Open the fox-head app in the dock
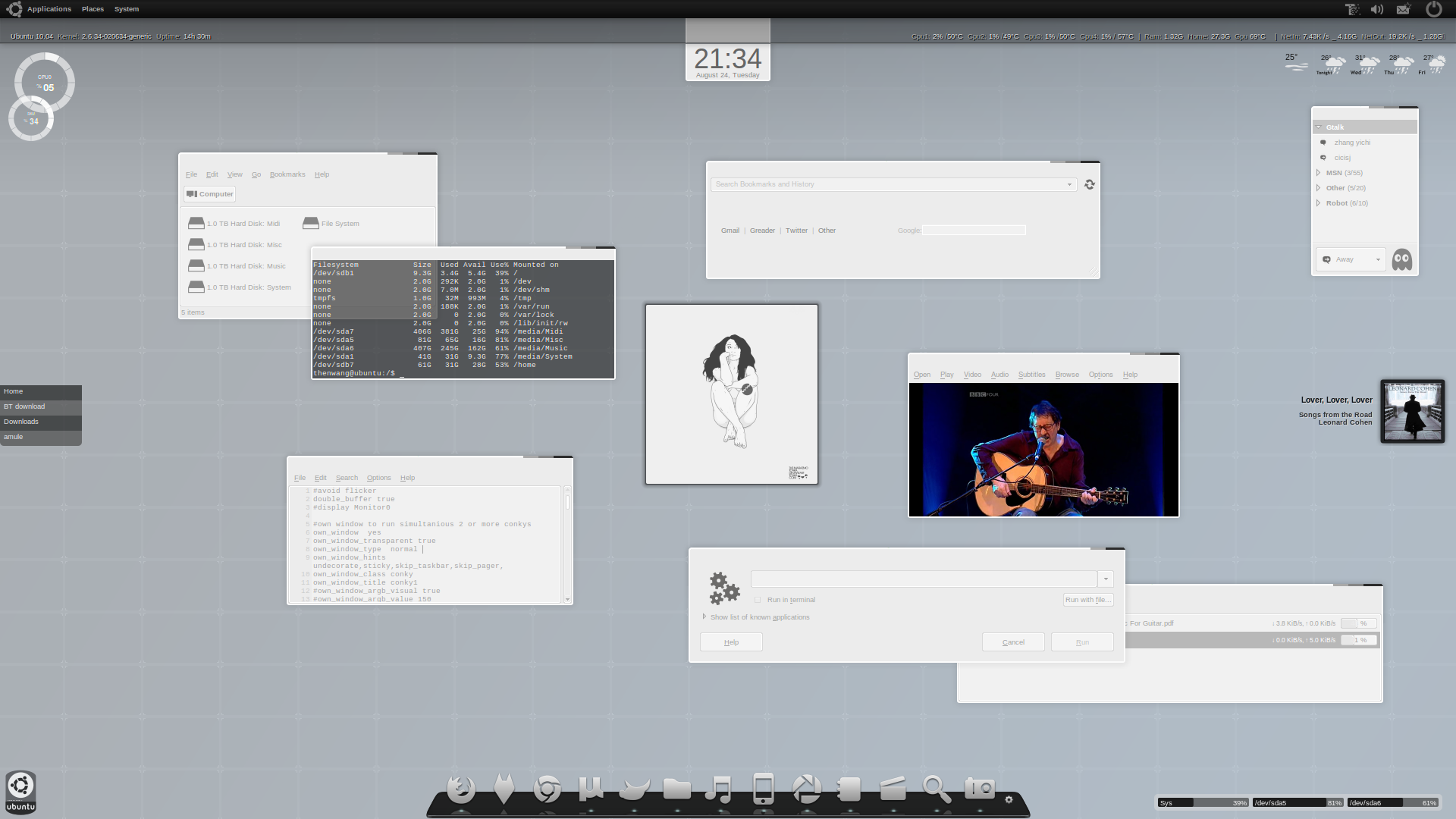Image resolution: width=1456 pixels, height=819 pixels. click(504, 789)
